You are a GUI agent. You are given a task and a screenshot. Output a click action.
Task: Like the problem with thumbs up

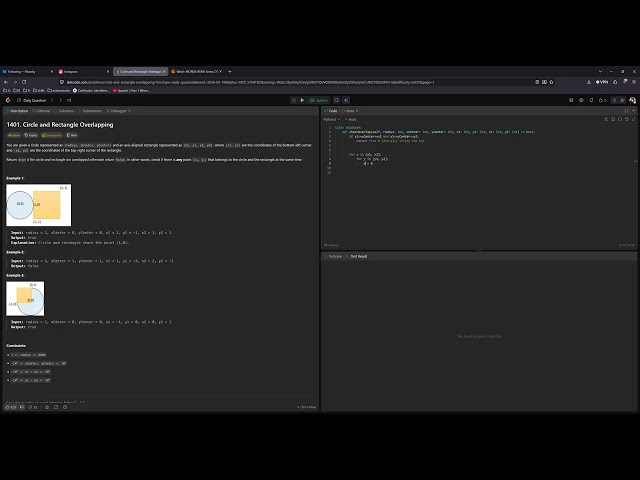[x=11, y=407]
